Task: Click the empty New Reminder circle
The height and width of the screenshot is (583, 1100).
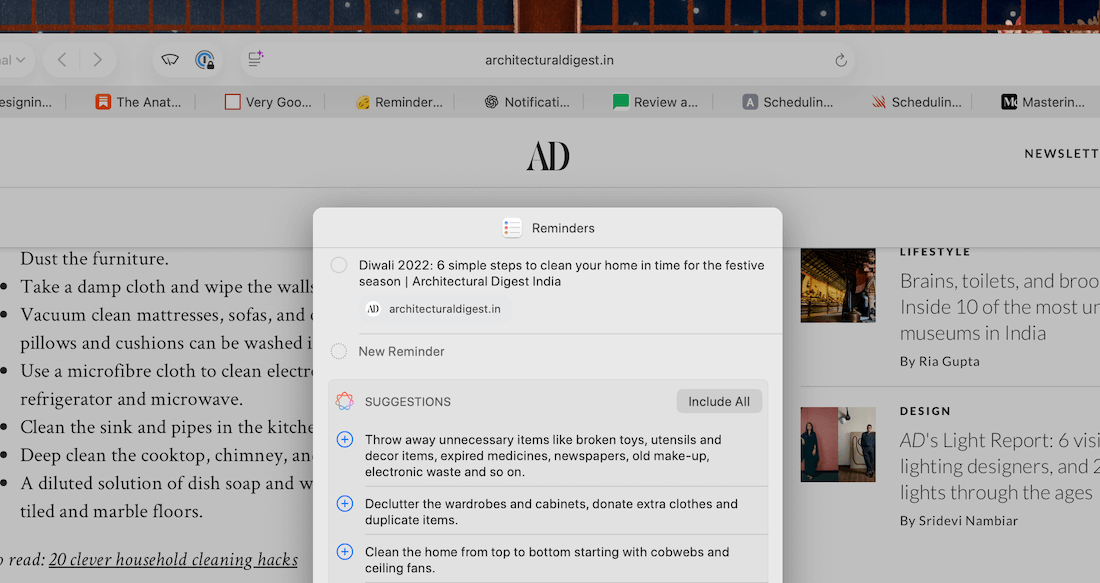Action: tap(339, 351)
